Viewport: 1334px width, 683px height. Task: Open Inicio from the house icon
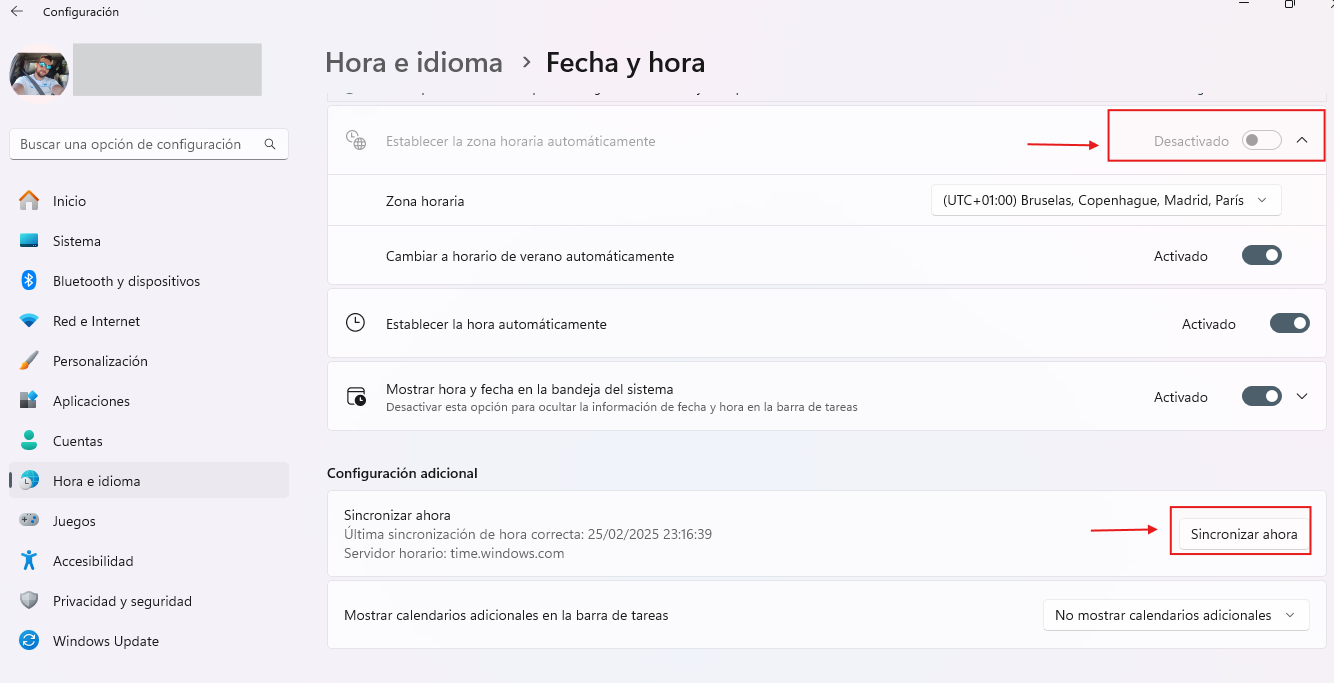(29, 201)
